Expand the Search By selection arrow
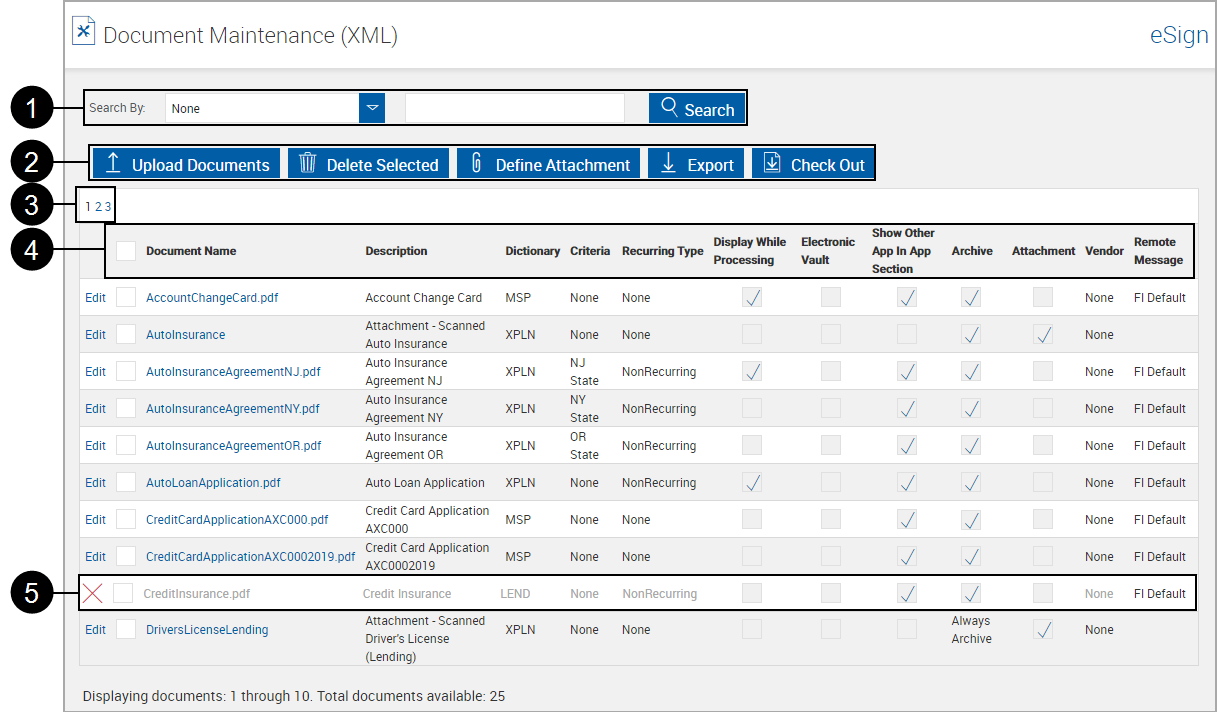Image resolution: width=1217 pixels, height=723 pixels. click(x=371, y=107)
